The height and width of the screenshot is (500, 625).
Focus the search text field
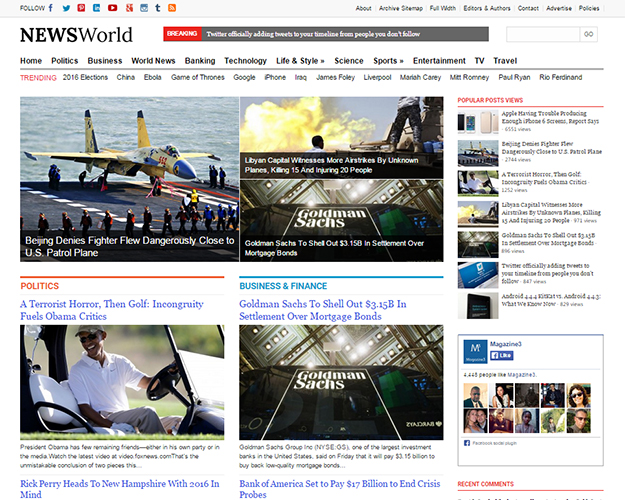pyautogui.click(x=543, y=34)
